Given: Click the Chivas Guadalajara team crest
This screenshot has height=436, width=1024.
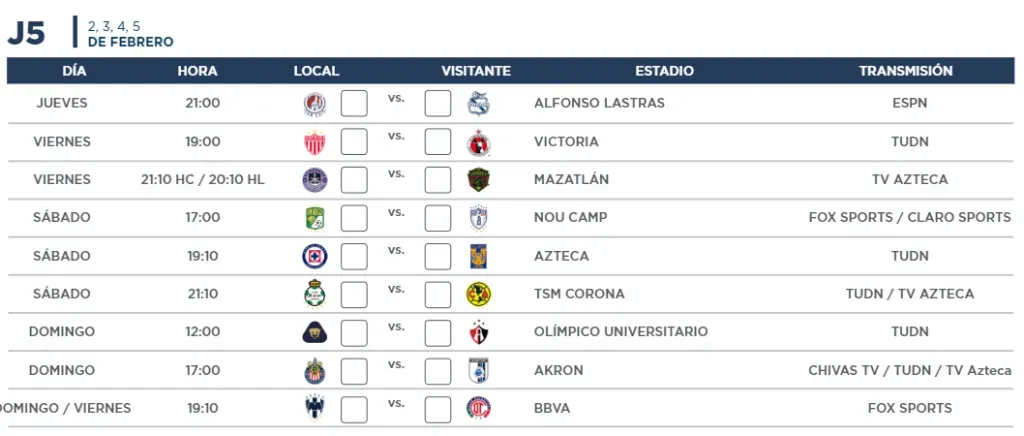Looking at the screenshot, I should pyautogui.click(x=315, y=371).
